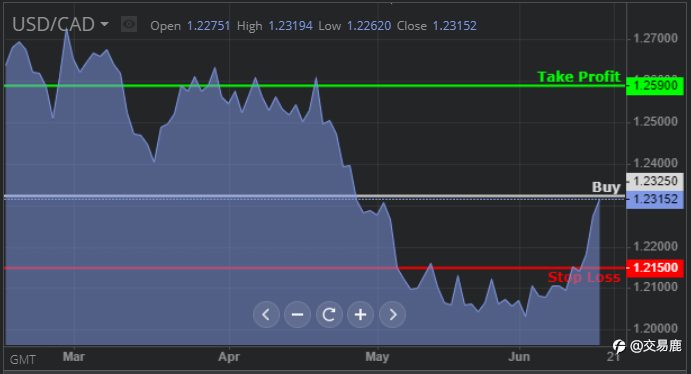Click the 1.25000 price axis label
Viewport: 691px width, 374px height.
[x=655, y=122]
